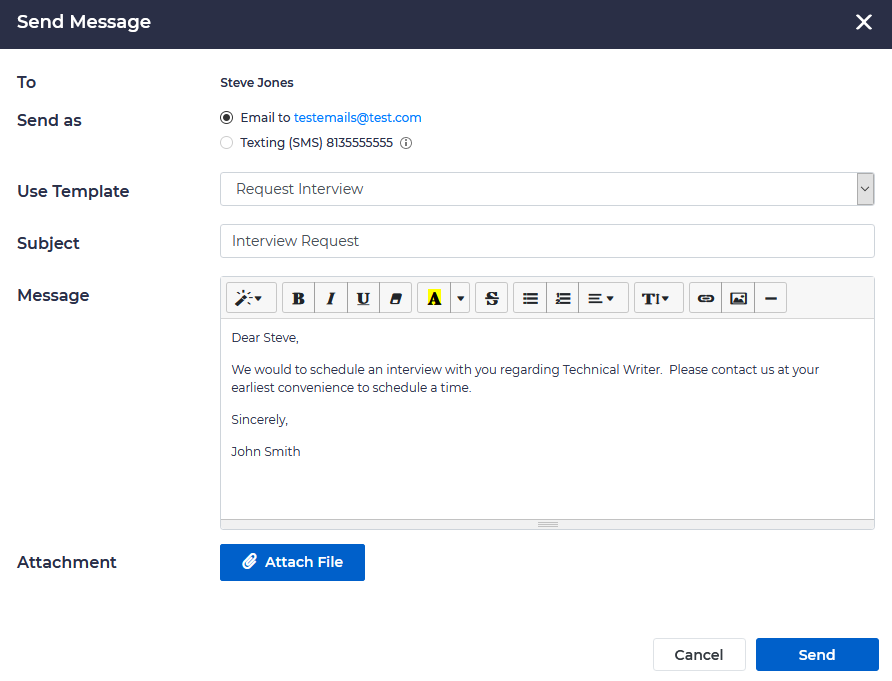Apply strikethrough to message text
892x681 pixels.
coord(491,297)
